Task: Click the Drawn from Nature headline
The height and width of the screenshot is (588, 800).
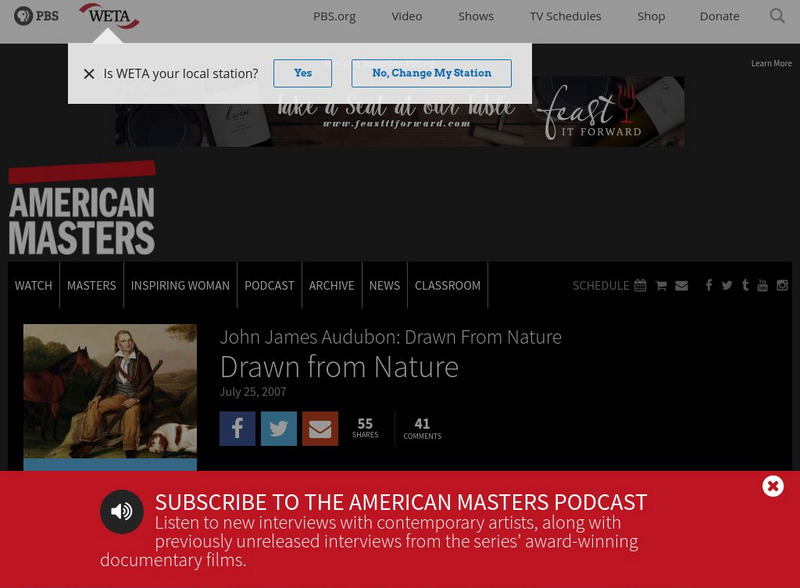Action: point(339,367)
